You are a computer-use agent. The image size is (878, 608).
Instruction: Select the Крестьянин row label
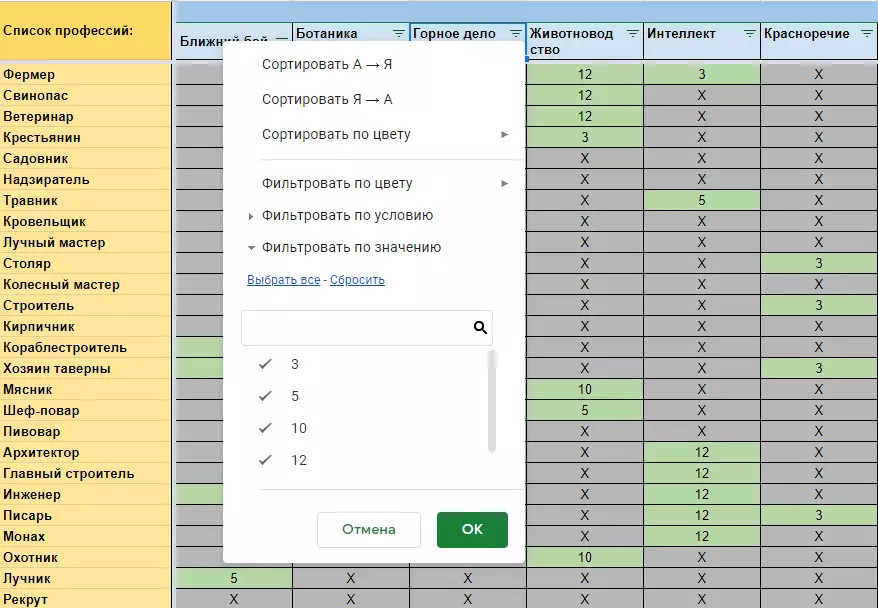(x=86, y=137)
